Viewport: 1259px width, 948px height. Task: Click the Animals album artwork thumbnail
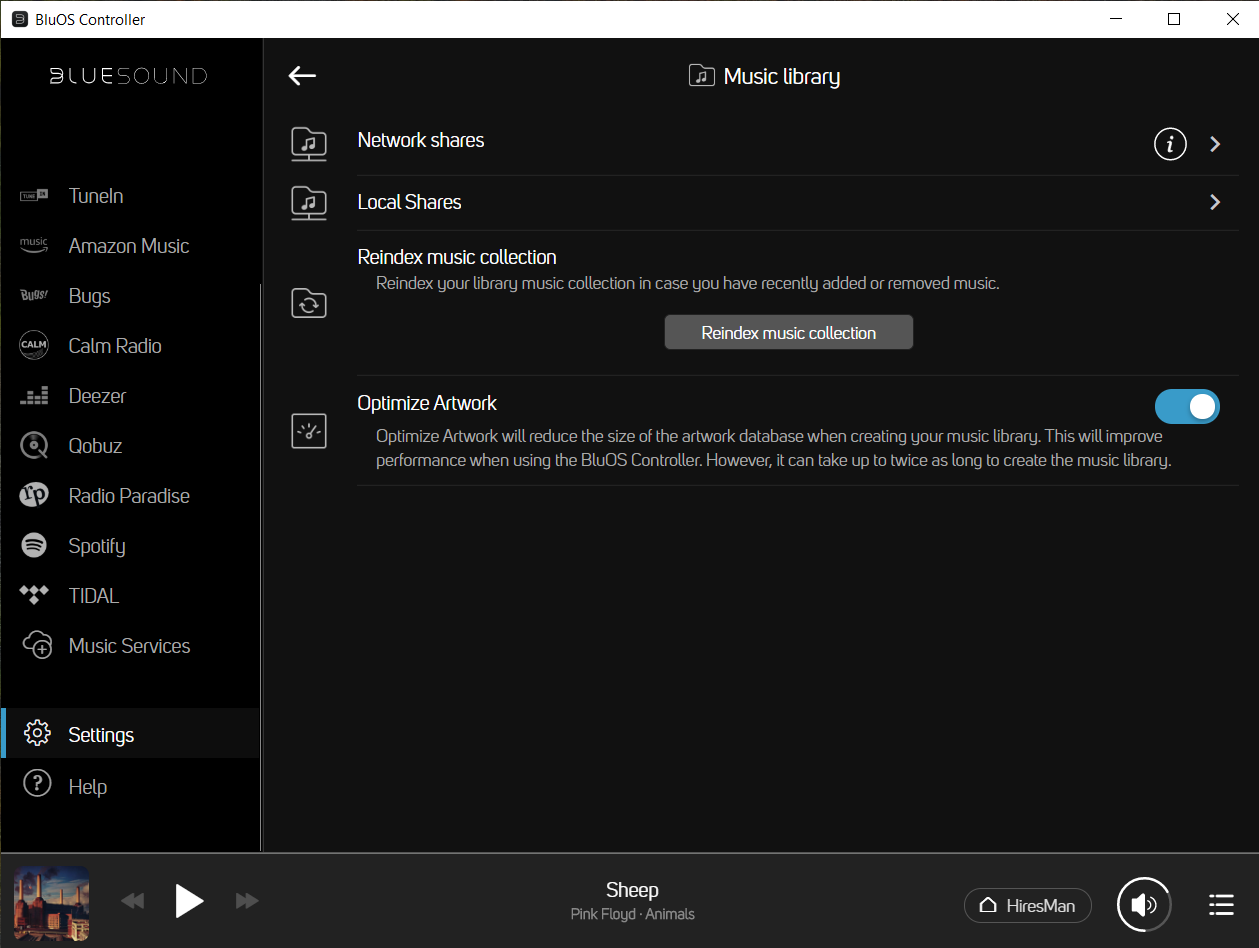[x=51, y=901]
